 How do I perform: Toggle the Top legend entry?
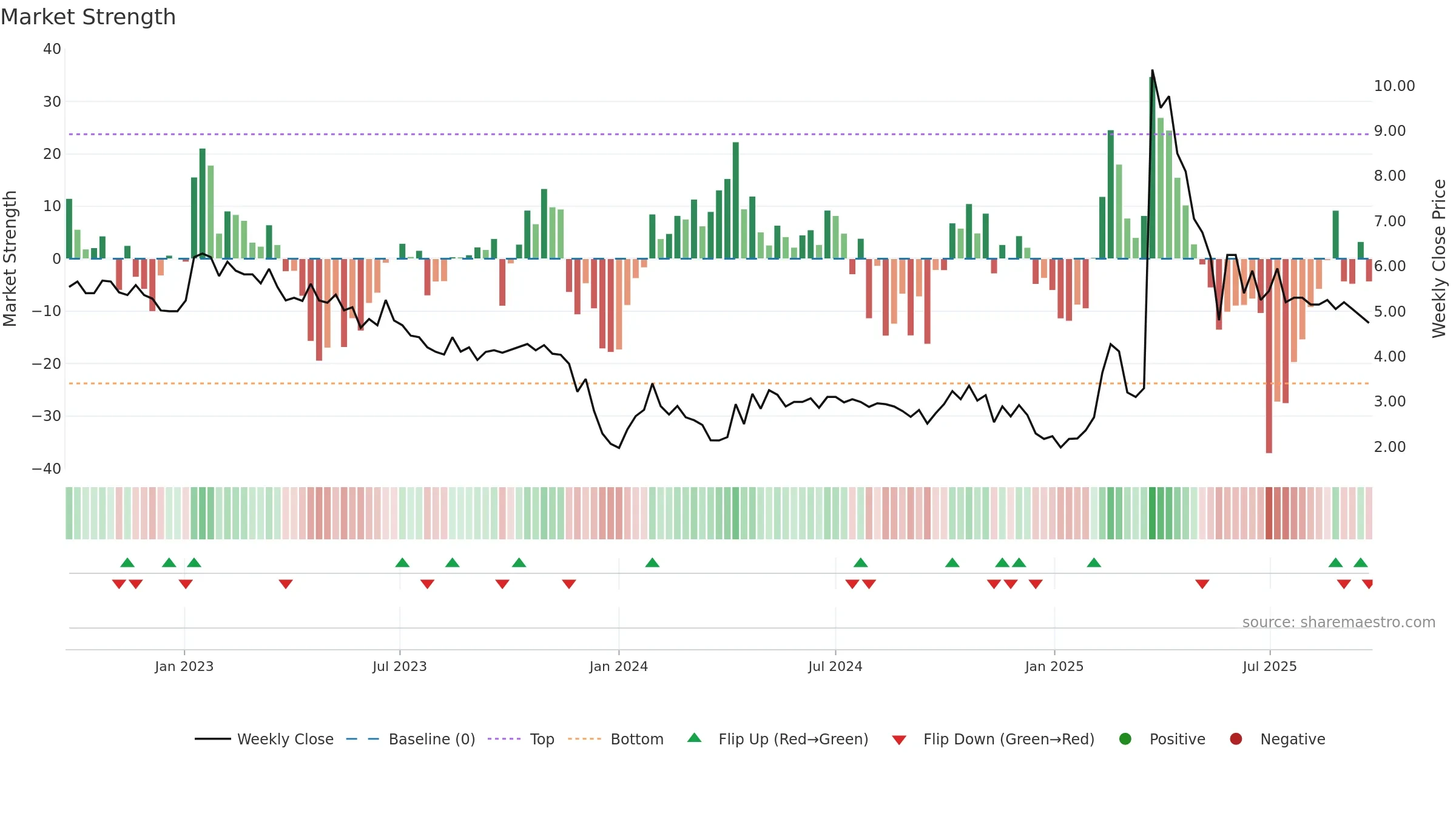pos(521,739)
